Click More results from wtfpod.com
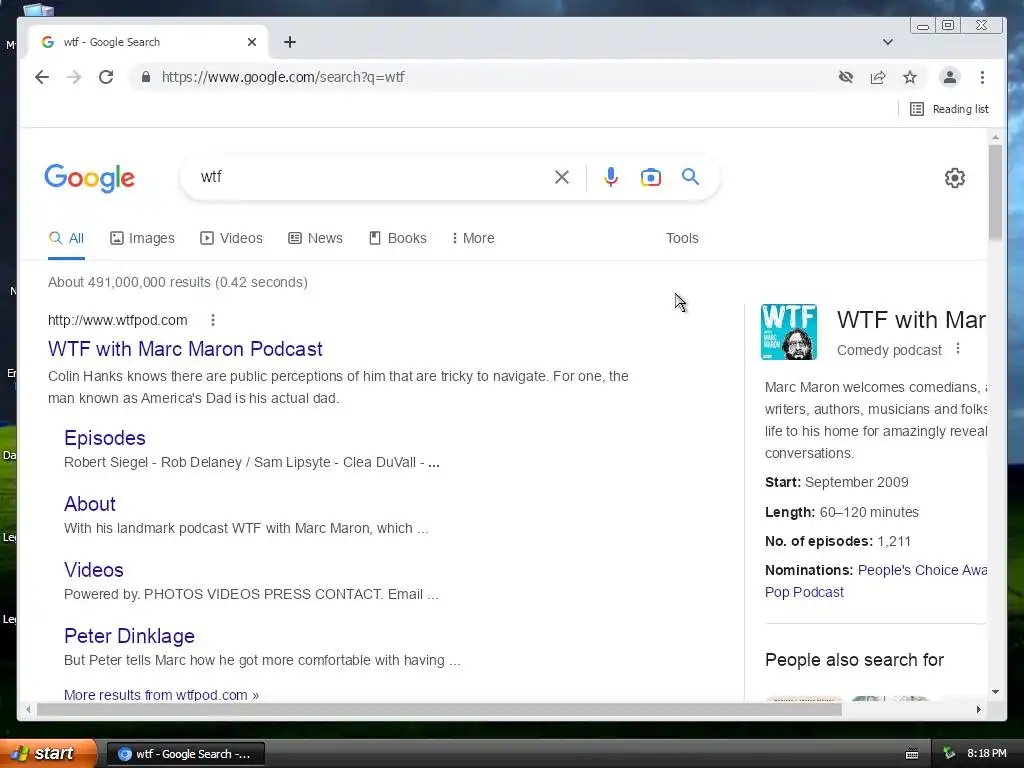 tap(161, 695)
